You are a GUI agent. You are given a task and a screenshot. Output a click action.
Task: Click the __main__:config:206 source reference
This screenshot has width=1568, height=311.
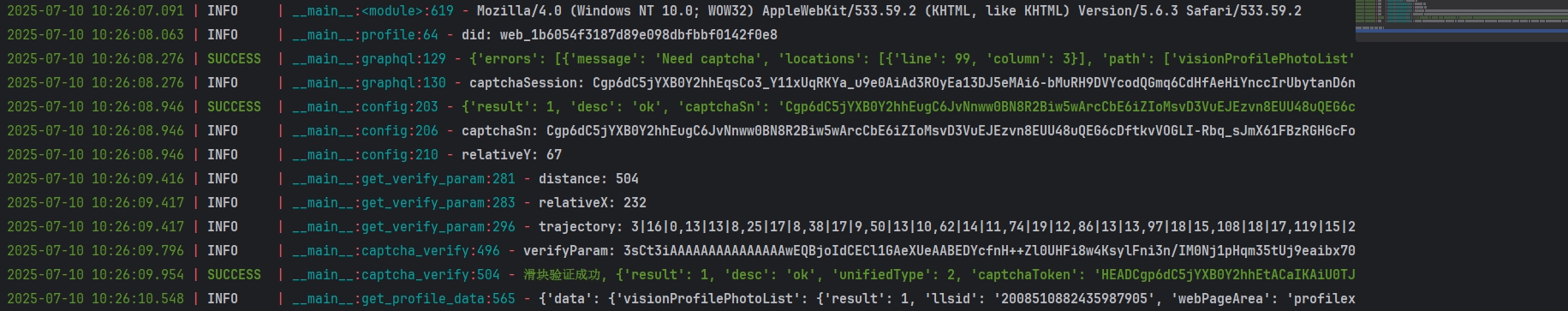pyautogui.click(x=365, y=131)
